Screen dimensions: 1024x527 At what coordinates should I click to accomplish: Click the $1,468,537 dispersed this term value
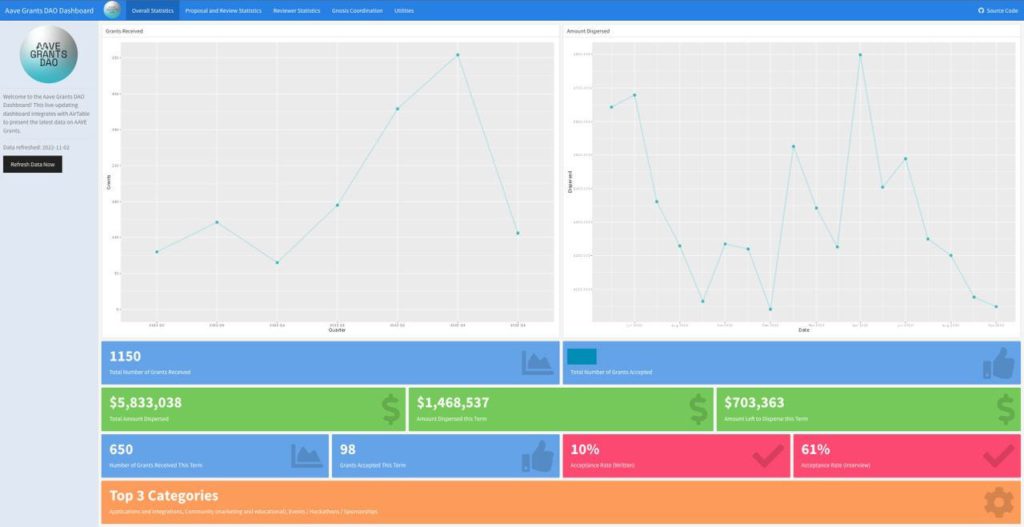pos(453,403)
